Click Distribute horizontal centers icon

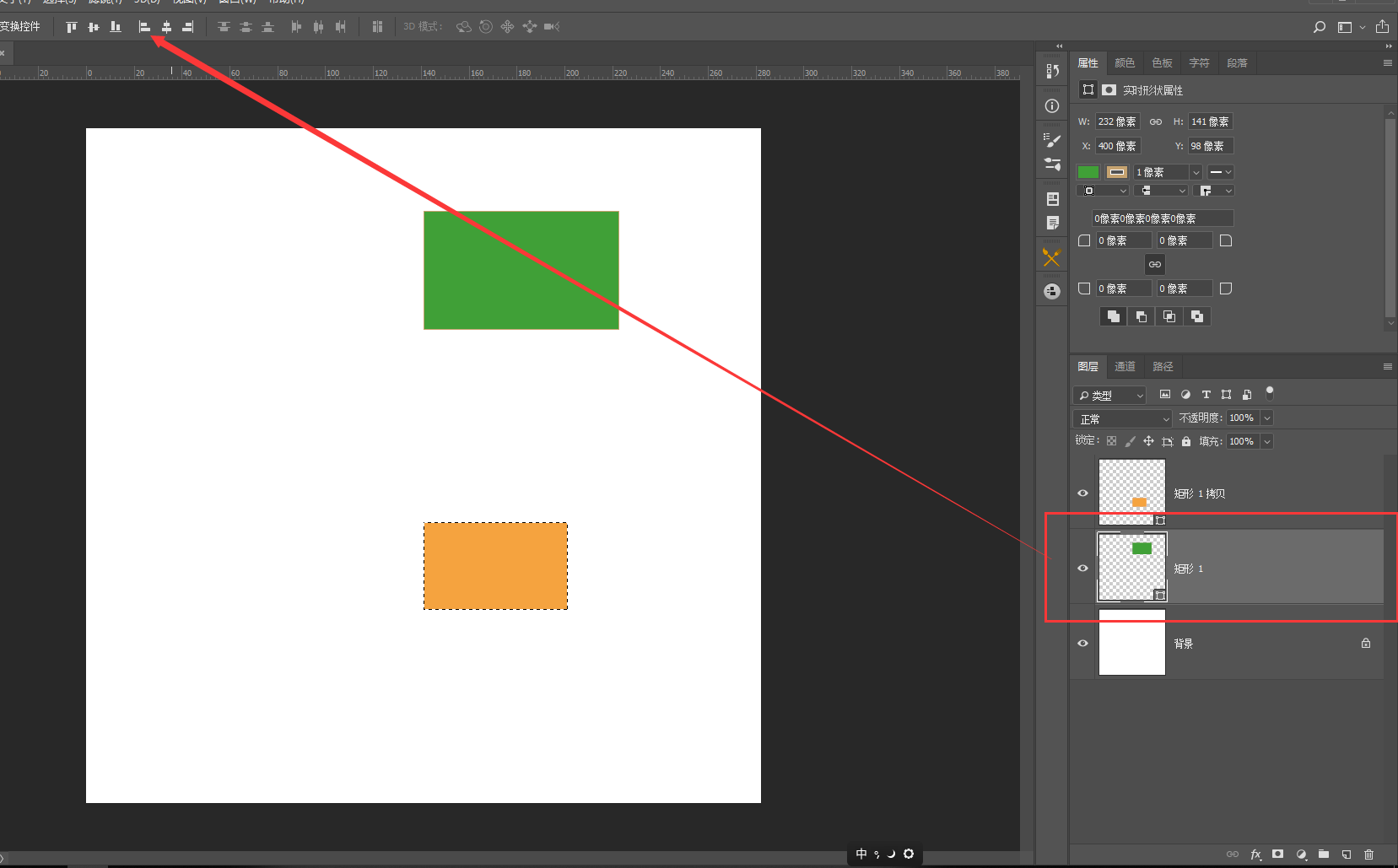(x=318, y=27)
